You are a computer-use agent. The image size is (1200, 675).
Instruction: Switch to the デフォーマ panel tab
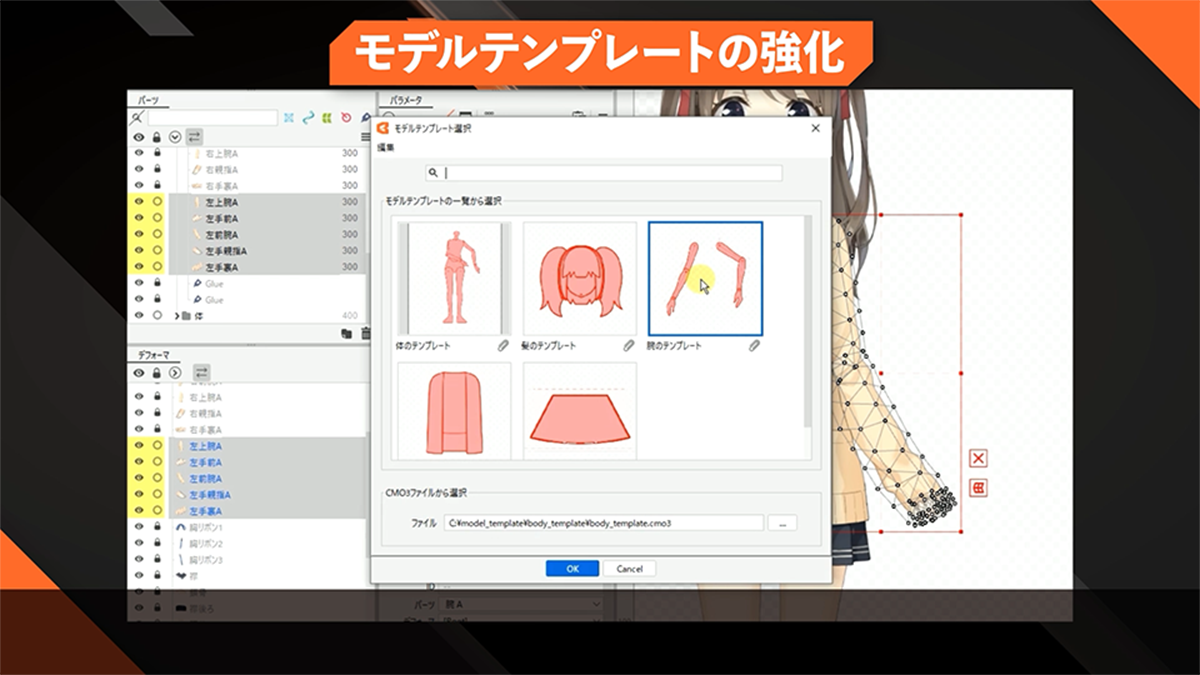tap(152, 354)
